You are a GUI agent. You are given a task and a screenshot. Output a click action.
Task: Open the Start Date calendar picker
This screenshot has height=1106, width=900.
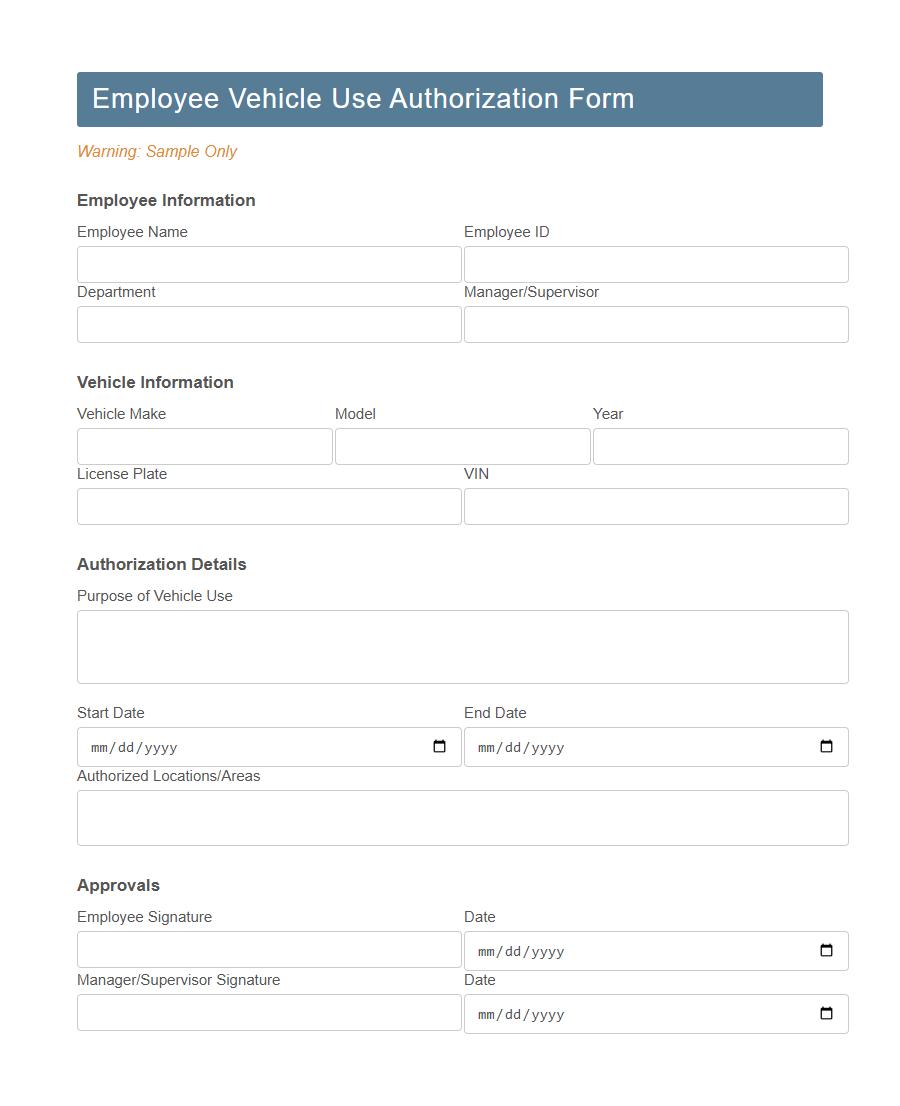coord(438,746)
